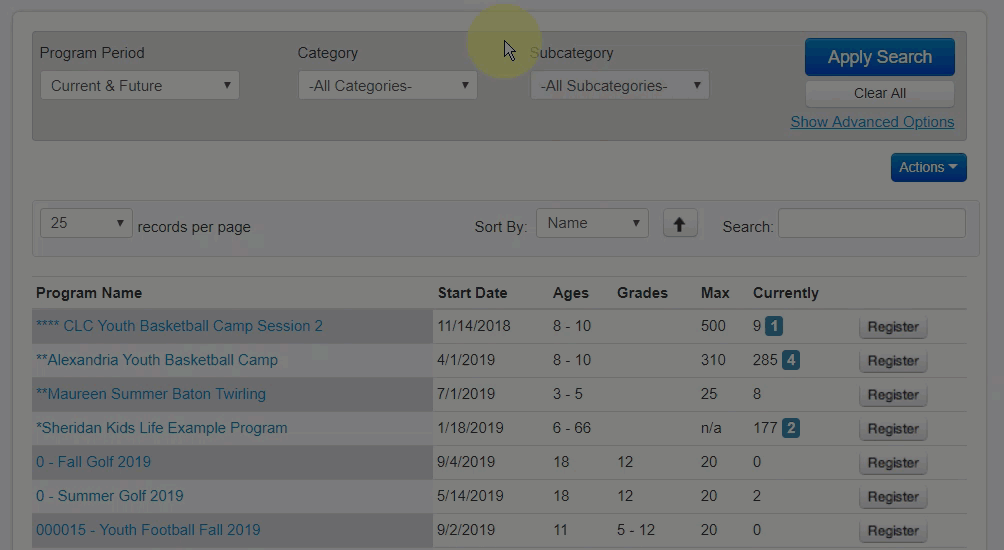Click the badge 2 beside Sheridan Kids count
1004x550 pixels.
(x=791, y=428)
